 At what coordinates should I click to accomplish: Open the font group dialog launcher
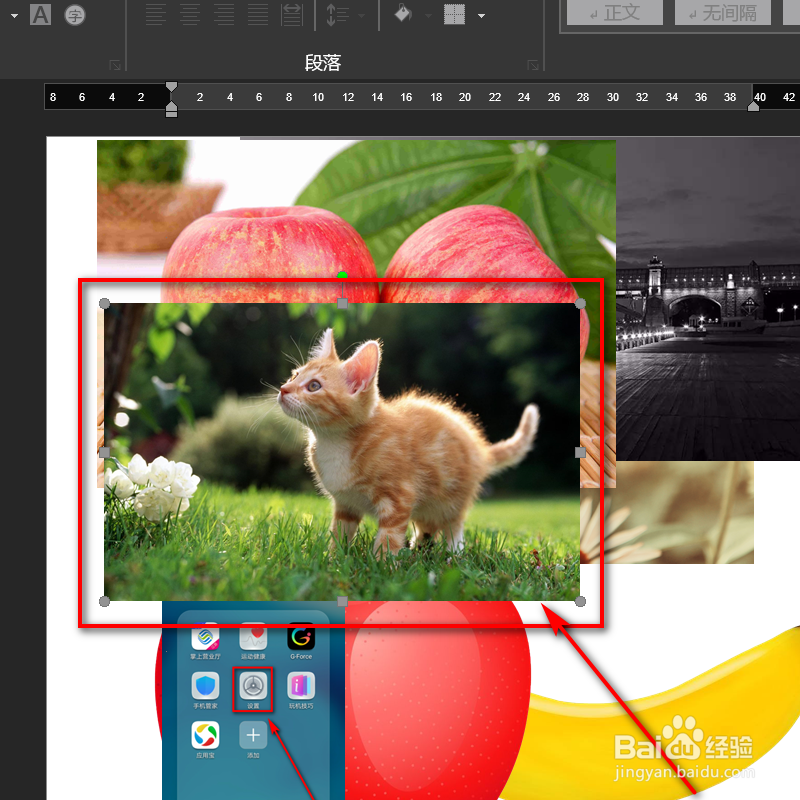[115, 65]
